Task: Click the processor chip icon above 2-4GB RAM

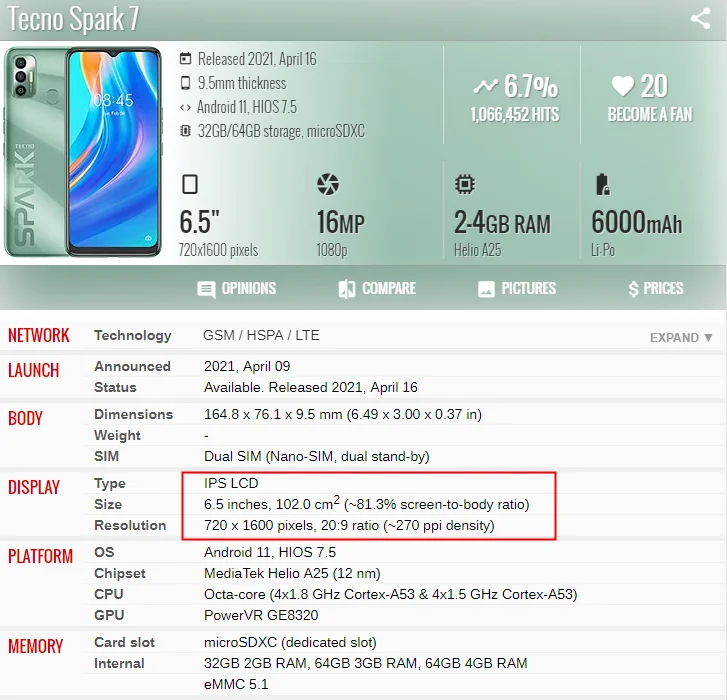Action: point(465,184)
